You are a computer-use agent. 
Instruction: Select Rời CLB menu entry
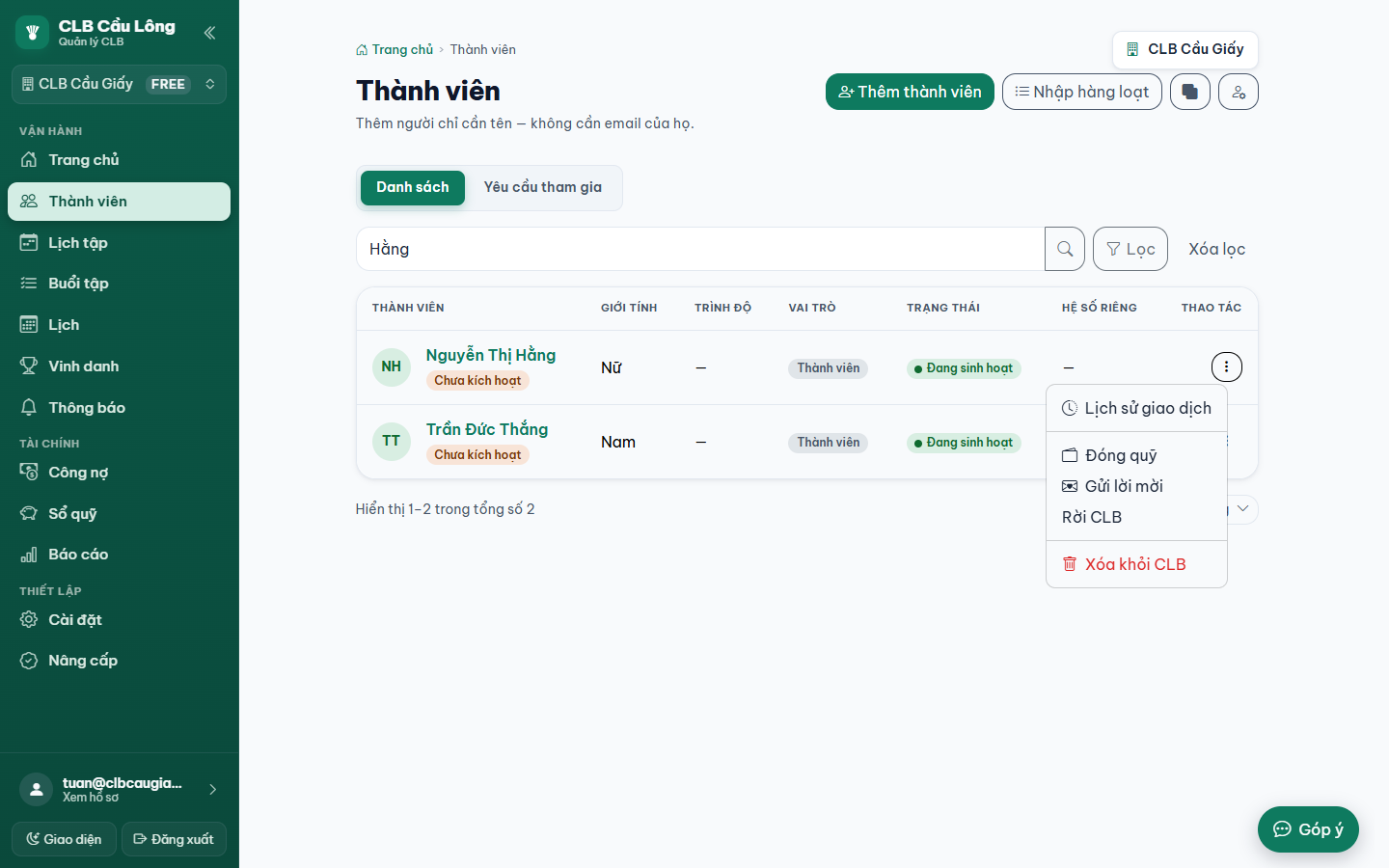1136,517
